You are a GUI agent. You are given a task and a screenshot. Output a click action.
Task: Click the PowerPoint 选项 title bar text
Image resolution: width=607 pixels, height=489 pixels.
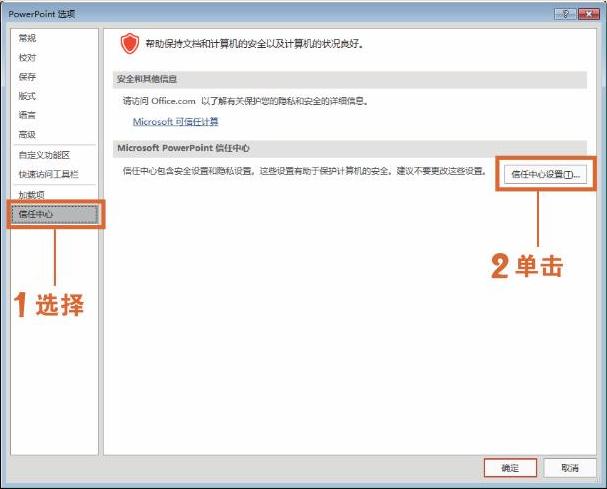point(42,14)
